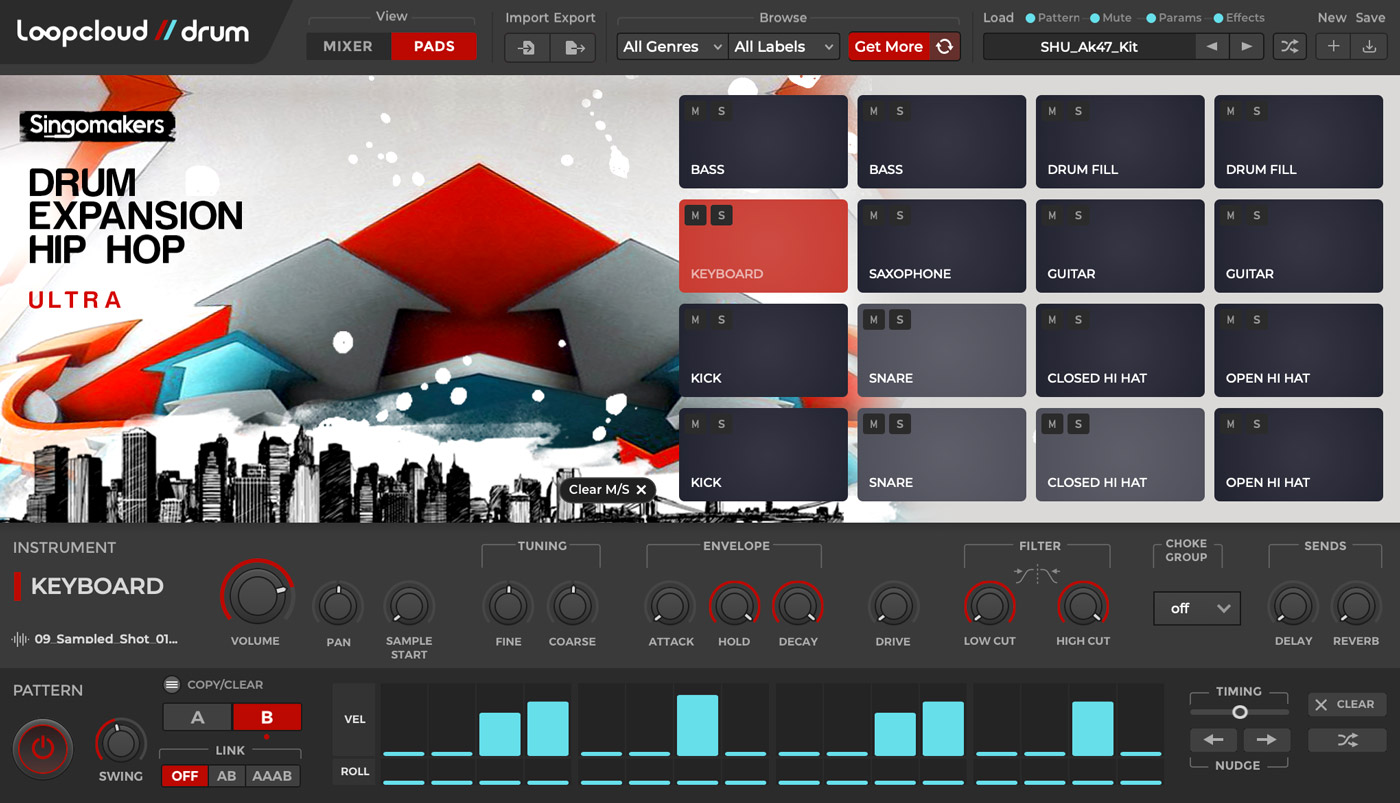Click the Import kit icon
This screenshot has height=803, width=1400.
point(527,47)
